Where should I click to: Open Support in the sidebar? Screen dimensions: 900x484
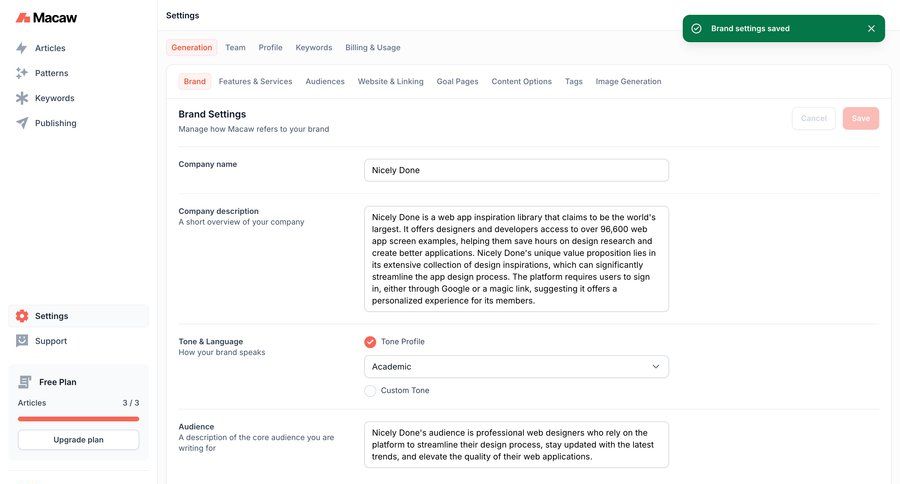click(51, 341)
